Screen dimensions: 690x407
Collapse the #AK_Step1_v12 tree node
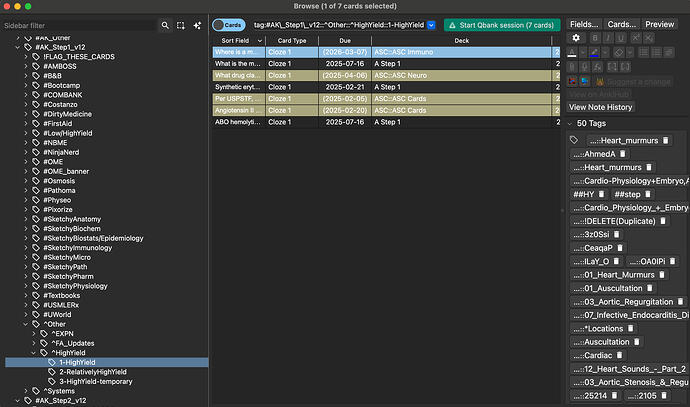(x=18, y=47)
